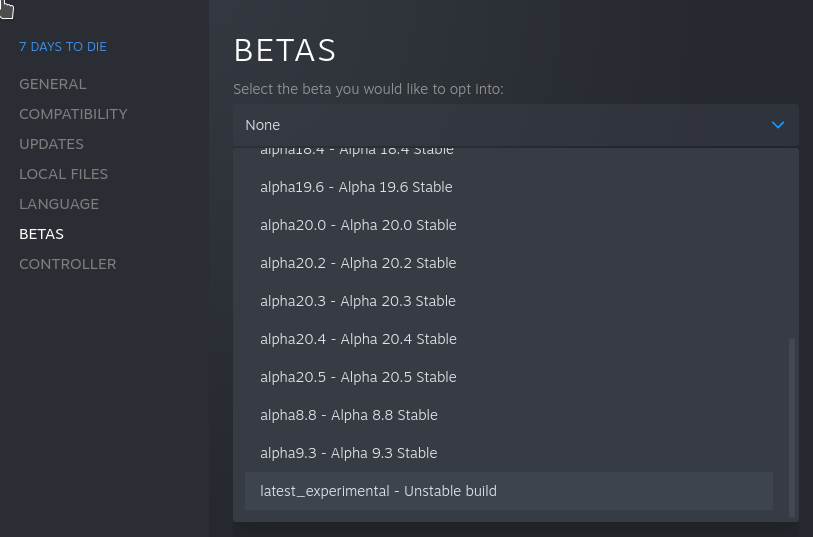This screenshot has height=537, width=813.
Task: Choose alpha20.0 - Alpha 20.0 Stable
Action: click(358, 225)
